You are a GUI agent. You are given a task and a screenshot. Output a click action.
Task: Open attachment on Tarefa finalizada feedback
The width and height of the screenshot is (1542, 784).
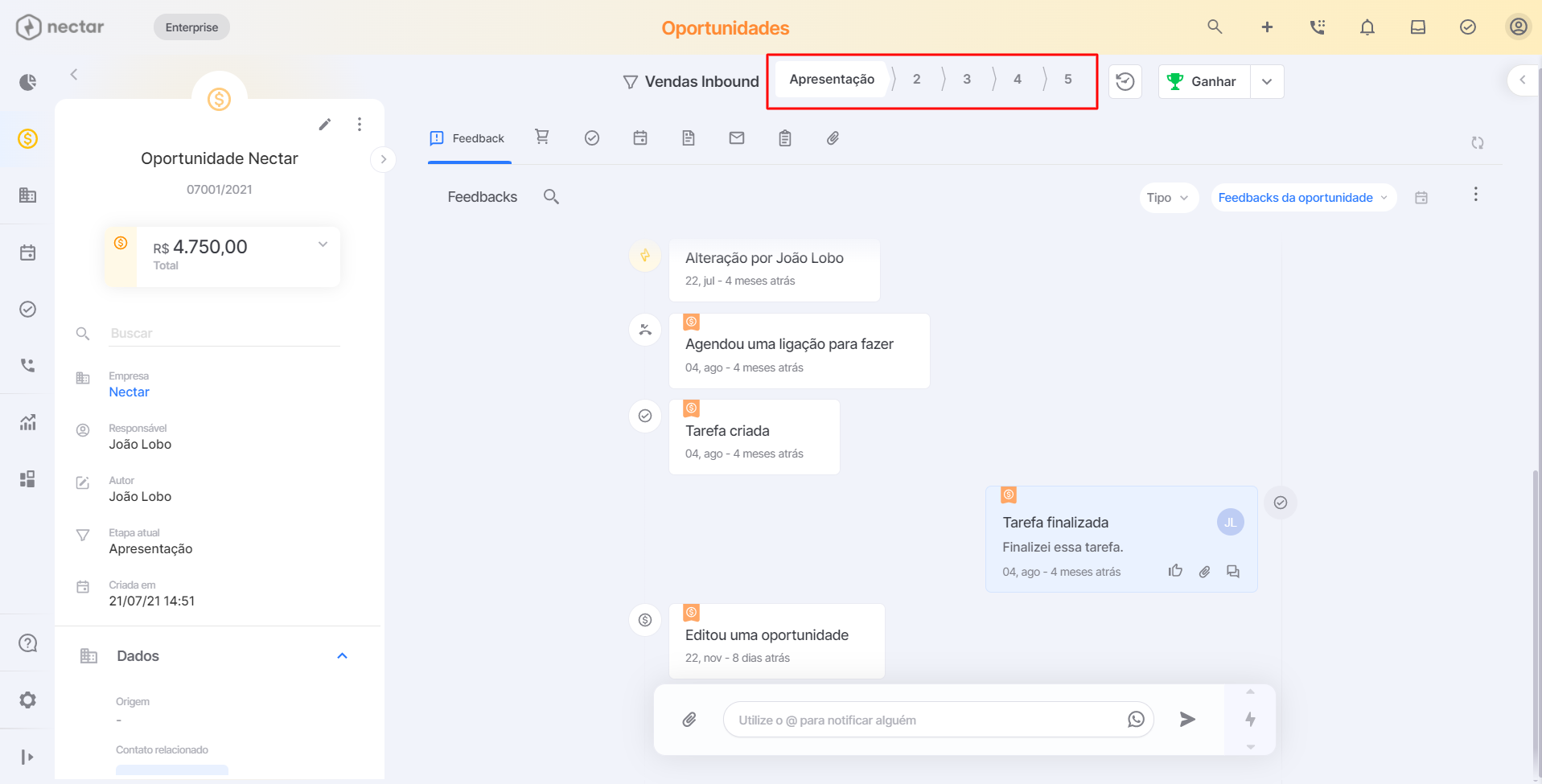coord(1204,572)
